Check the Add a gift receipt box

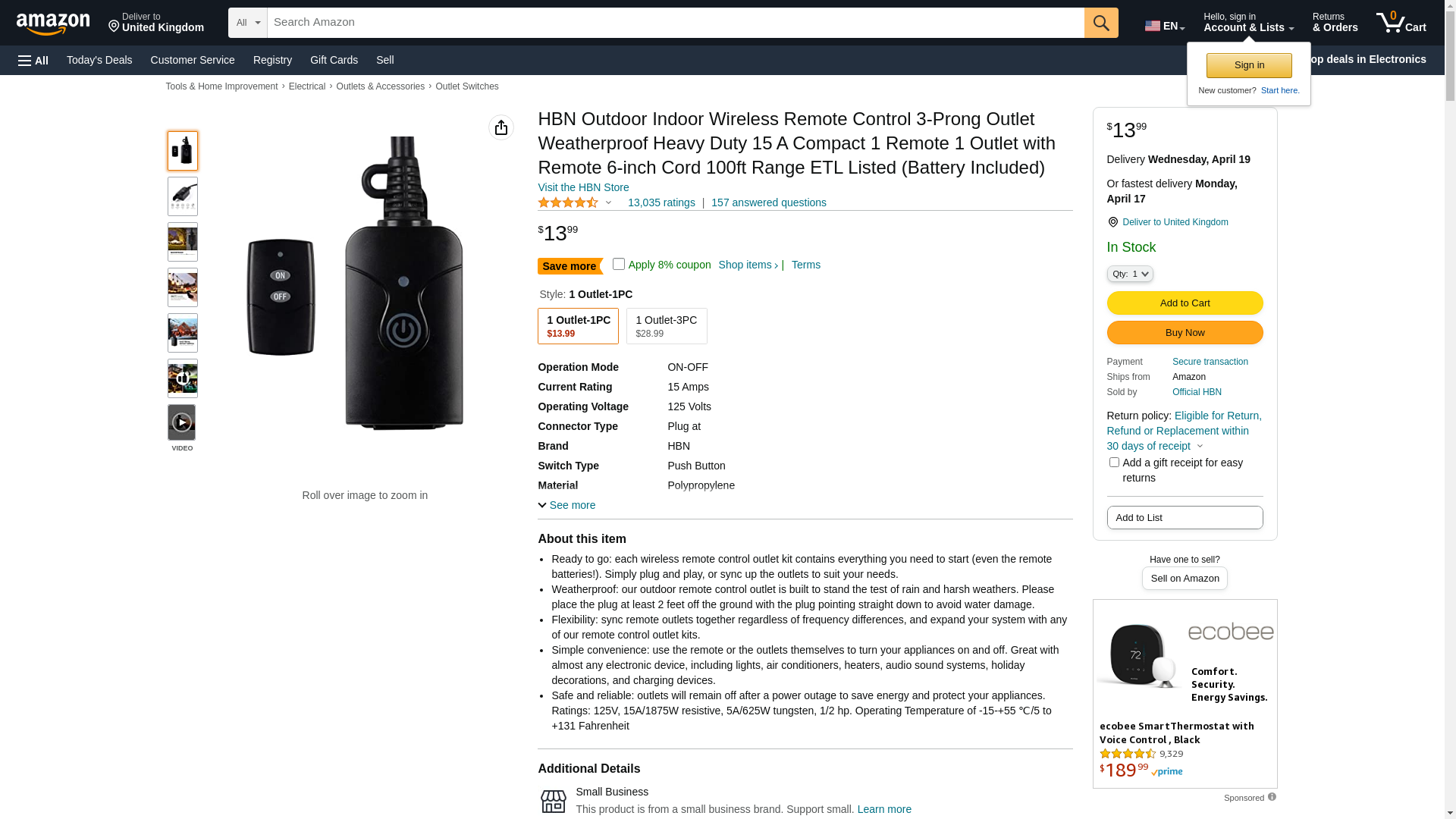pos(1114,463)
